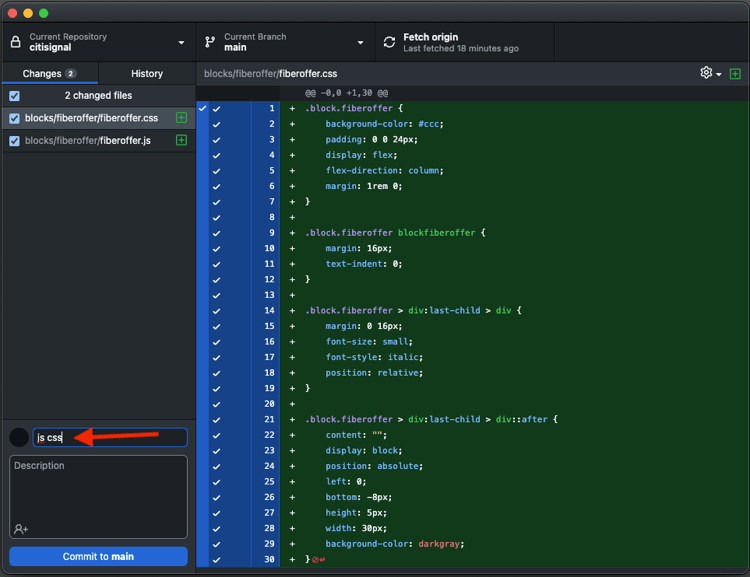Click added-file icon for fiberoffer.css

tap(181, 118)
